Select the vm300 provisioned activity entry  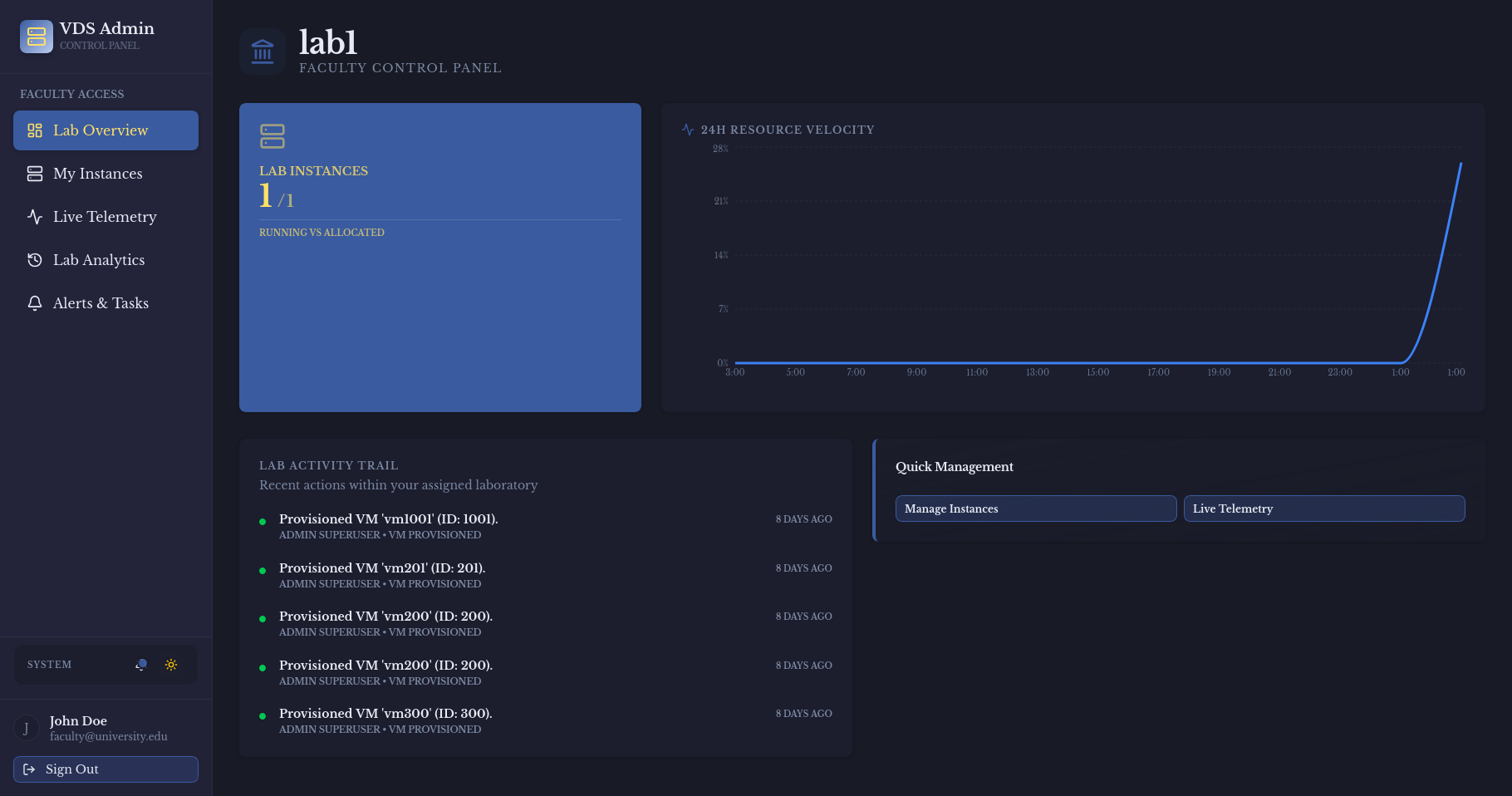546,720
